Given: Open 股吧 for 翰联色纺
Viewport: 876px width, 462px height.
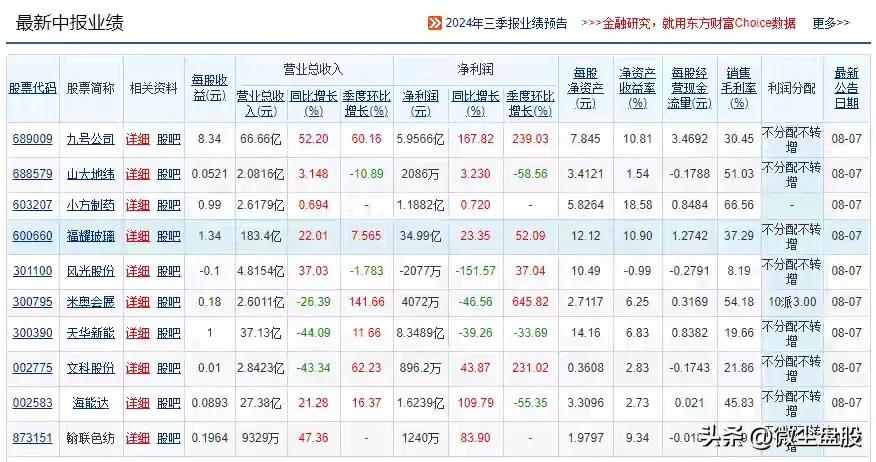Looking at the screenshot, I should 169,438.
